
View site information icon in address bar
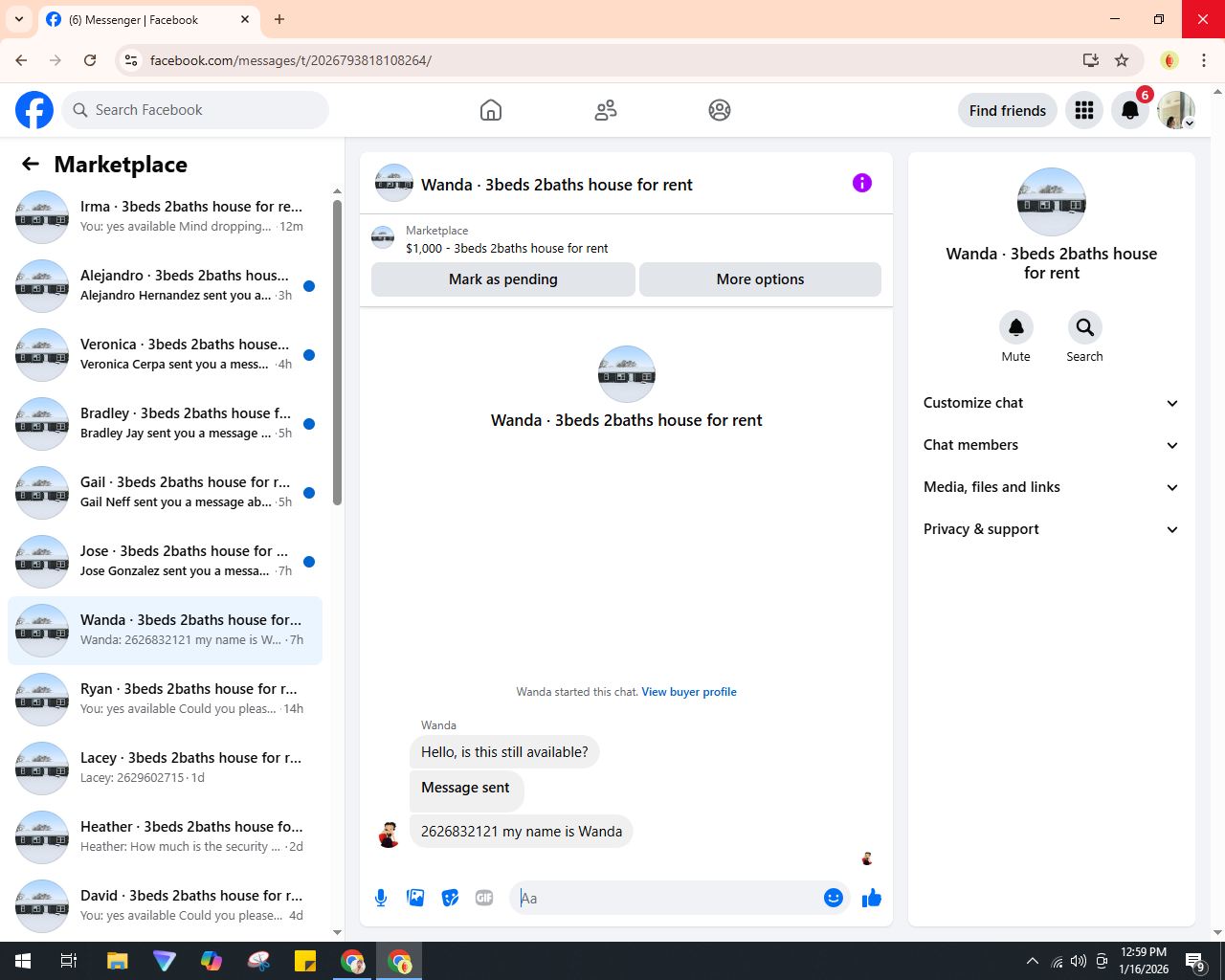131,60
